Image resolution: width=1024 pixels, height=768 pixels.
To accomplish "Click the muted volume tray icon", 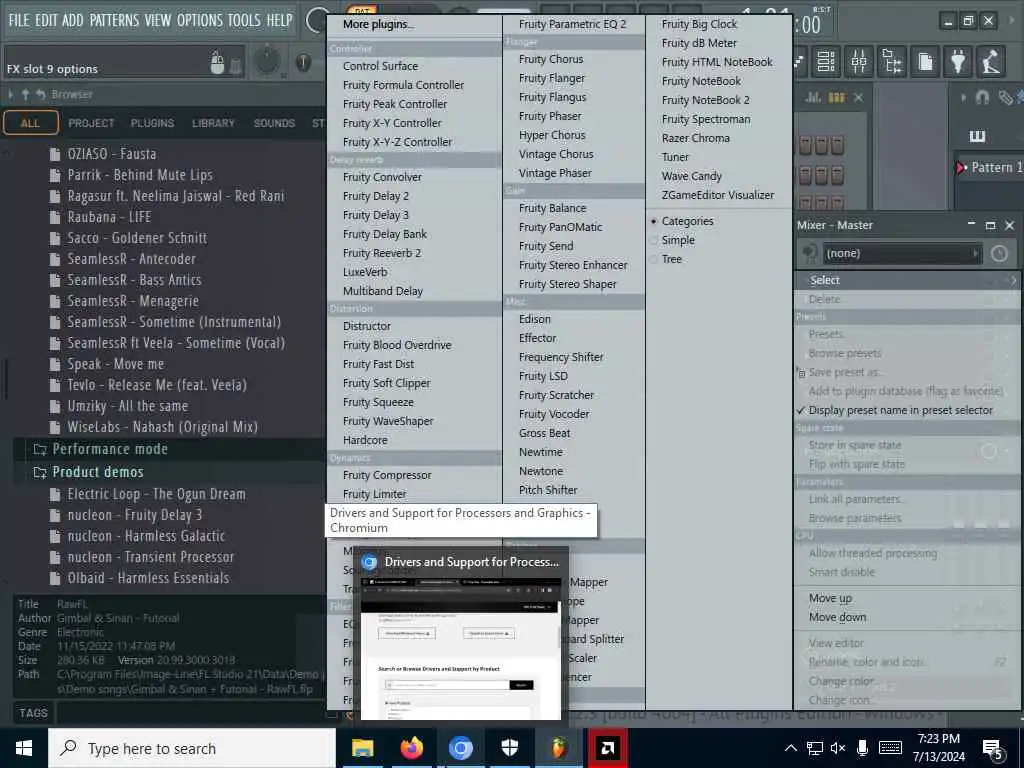I will (x=838, y=748).
